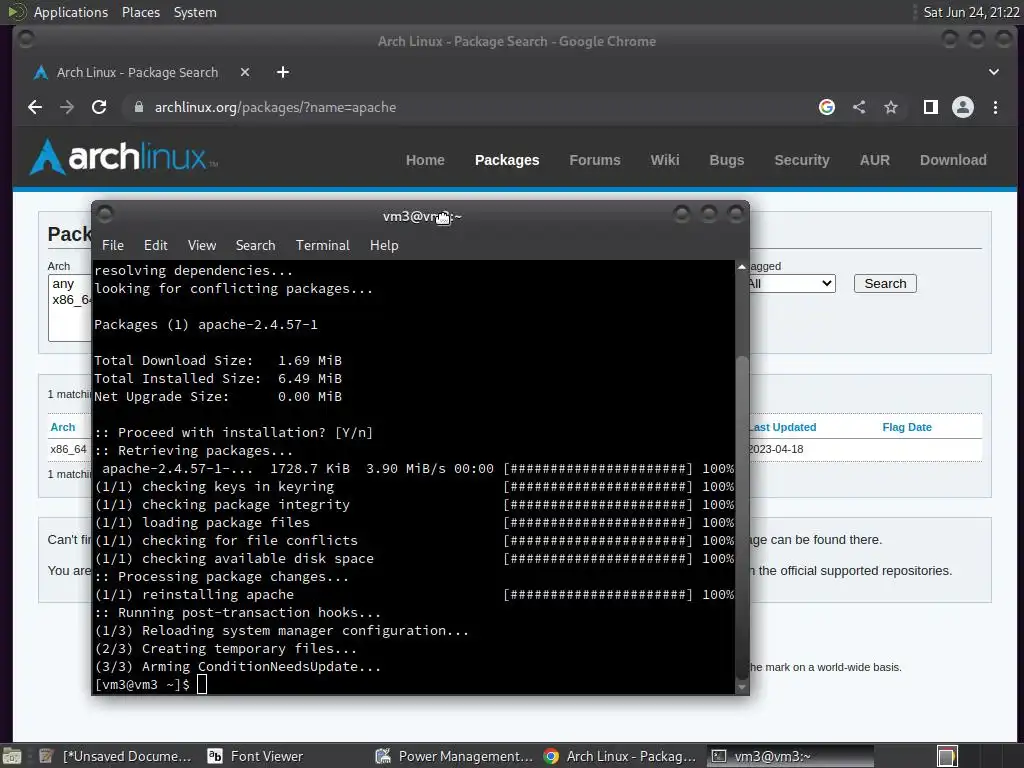
Task: Open the Chrome profile avatar
Action: (x=963, y=107)
